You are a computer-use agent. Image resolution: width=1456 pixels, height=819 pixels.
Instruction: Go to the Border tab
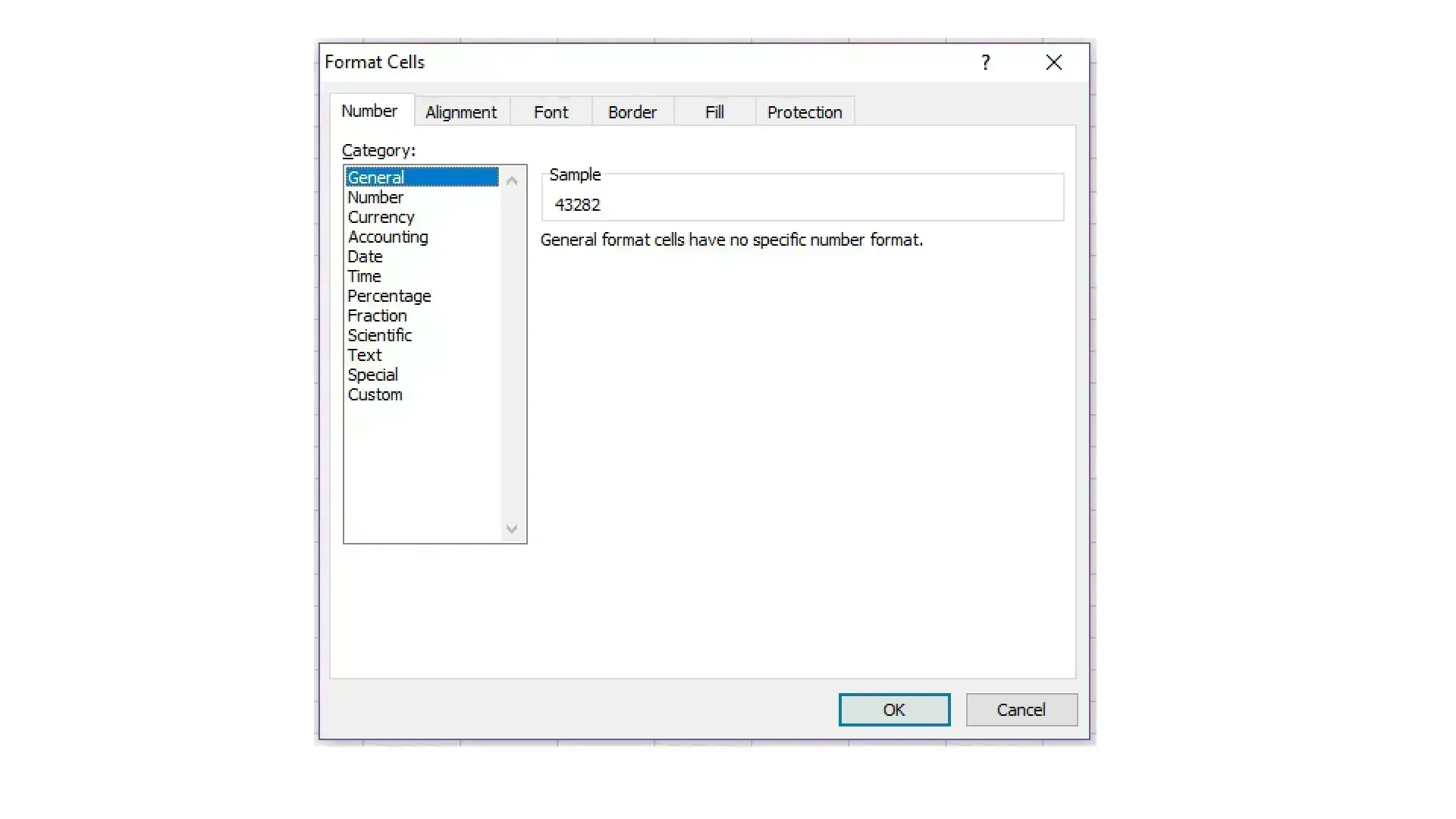pyautogui.click(x=632, y=112)
